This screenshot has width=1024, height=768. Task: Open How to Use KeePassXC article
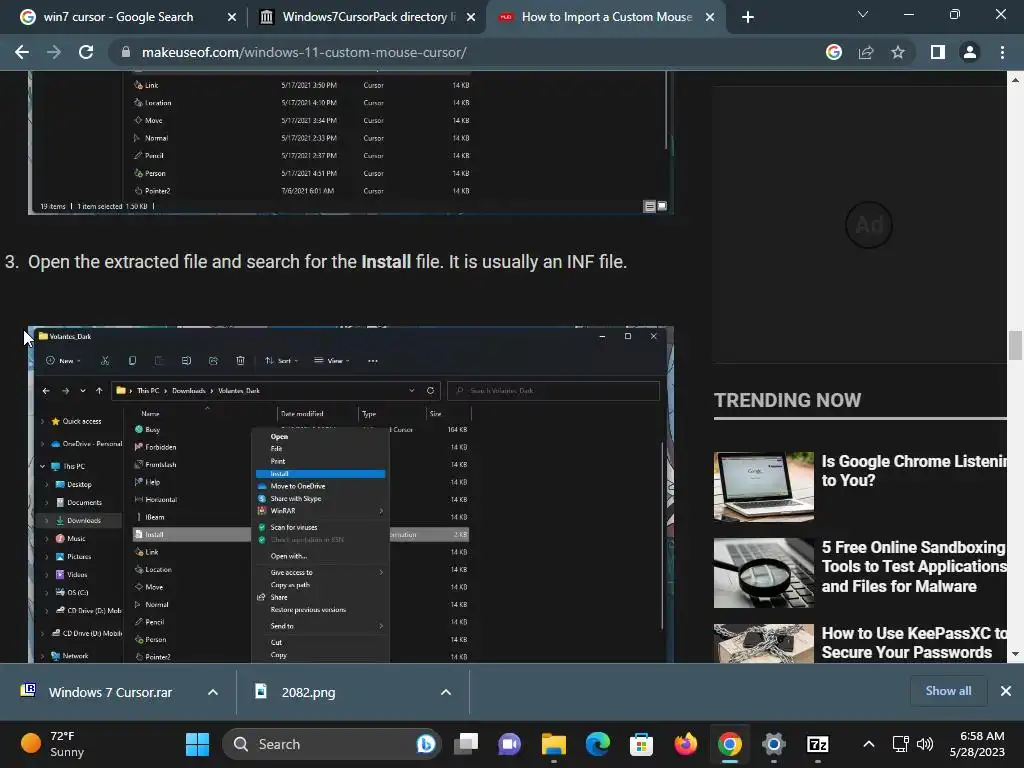click(x=914, y=643)
